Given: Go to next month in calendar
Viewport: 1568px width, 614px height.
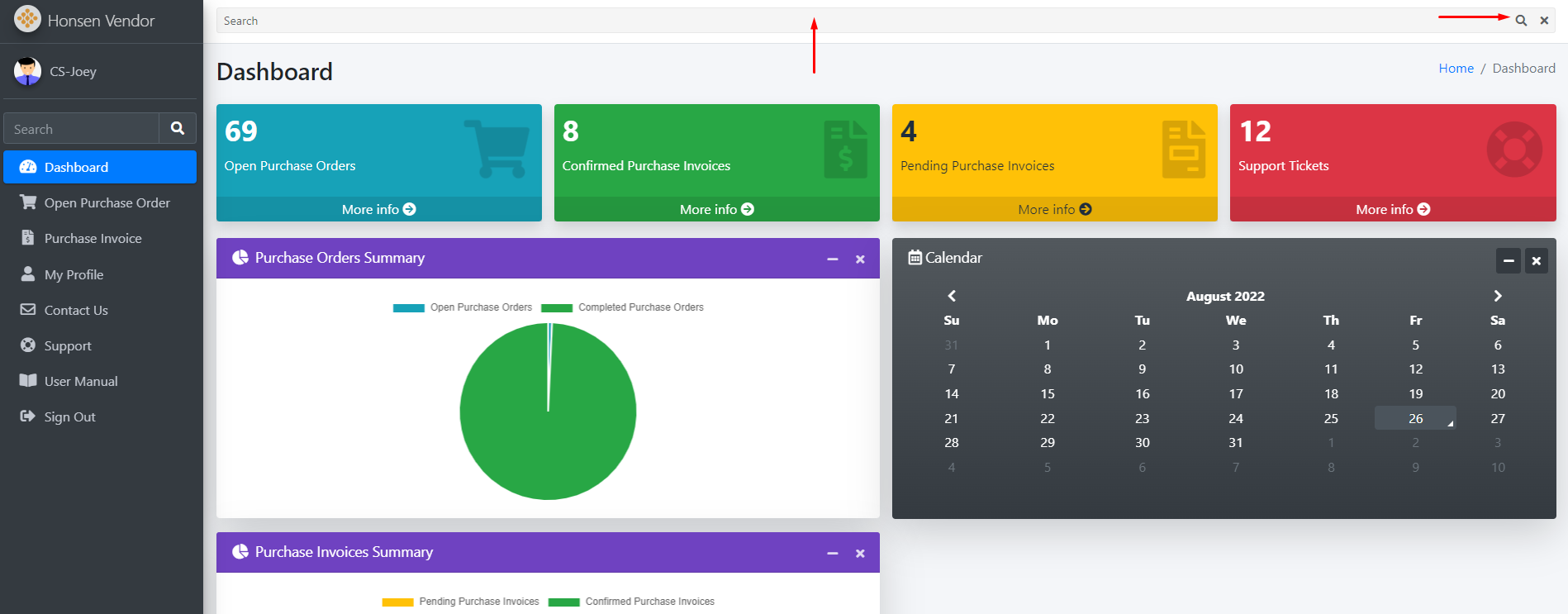Looking at the screenshot, I should tap(1497, 296).
